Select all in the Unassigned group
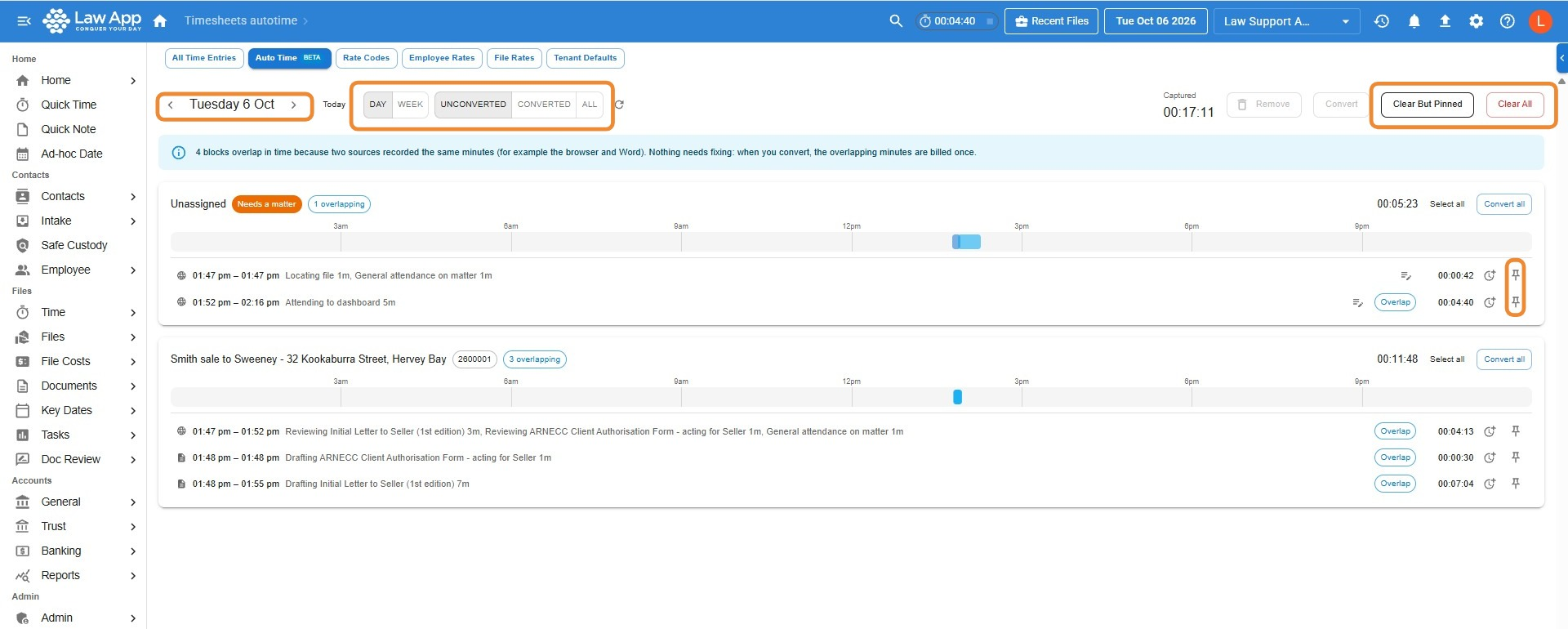Screen dimensions: 1568x629 click(1447, 204)
